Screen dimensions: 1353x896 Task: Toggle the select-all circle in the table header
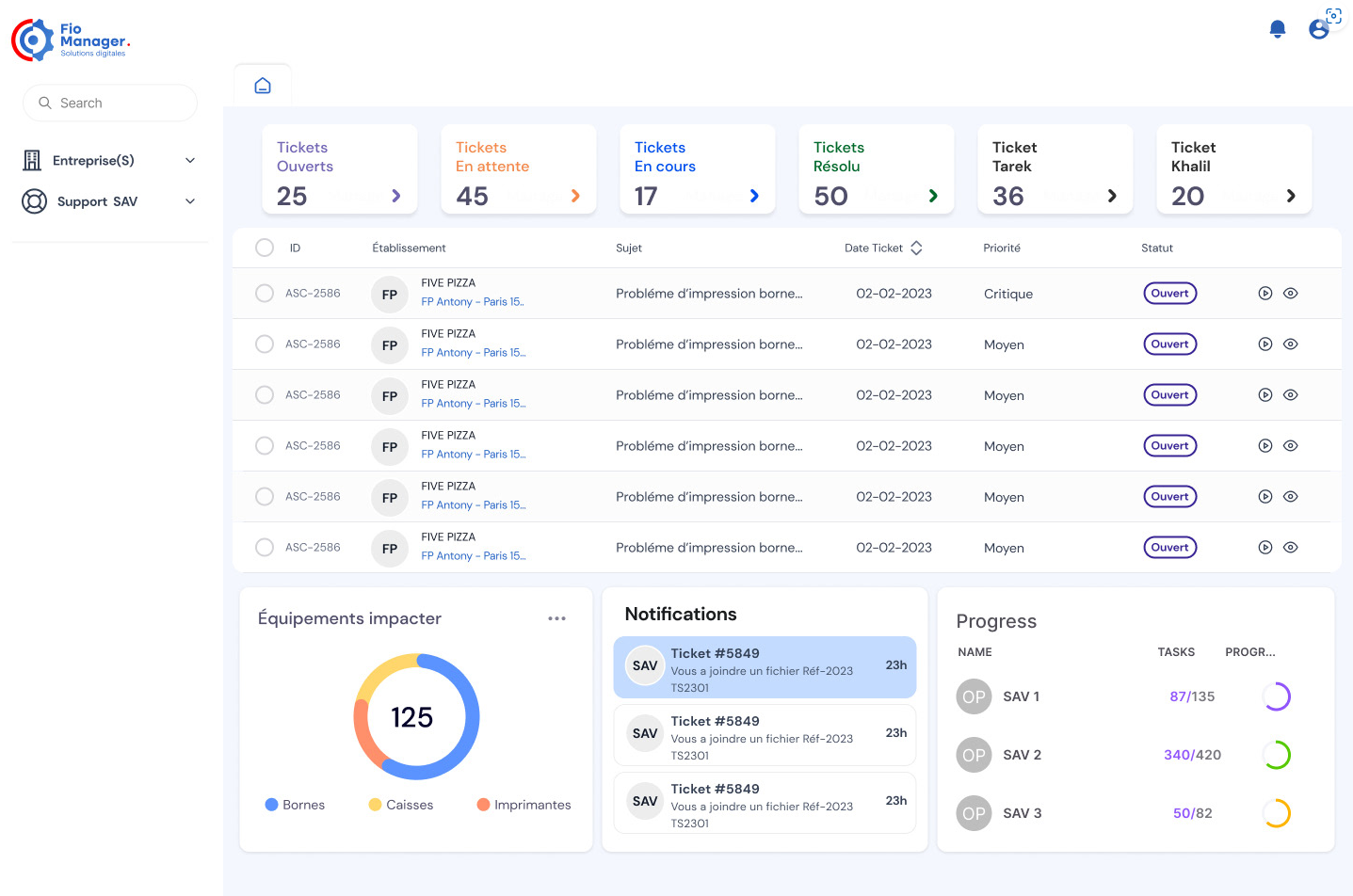point(265,248)
